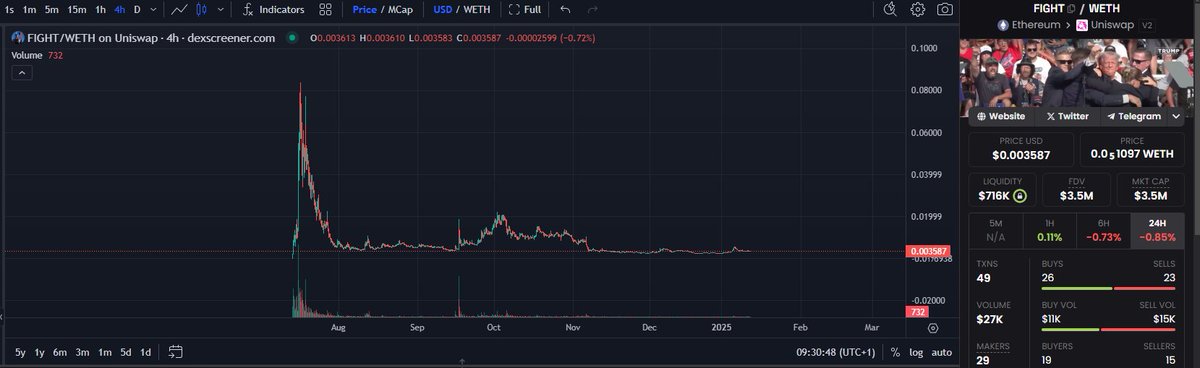The height and width of the screenshot is (368, 1200).
Task: Click the undo arrow icon
Action: [566, 9]
